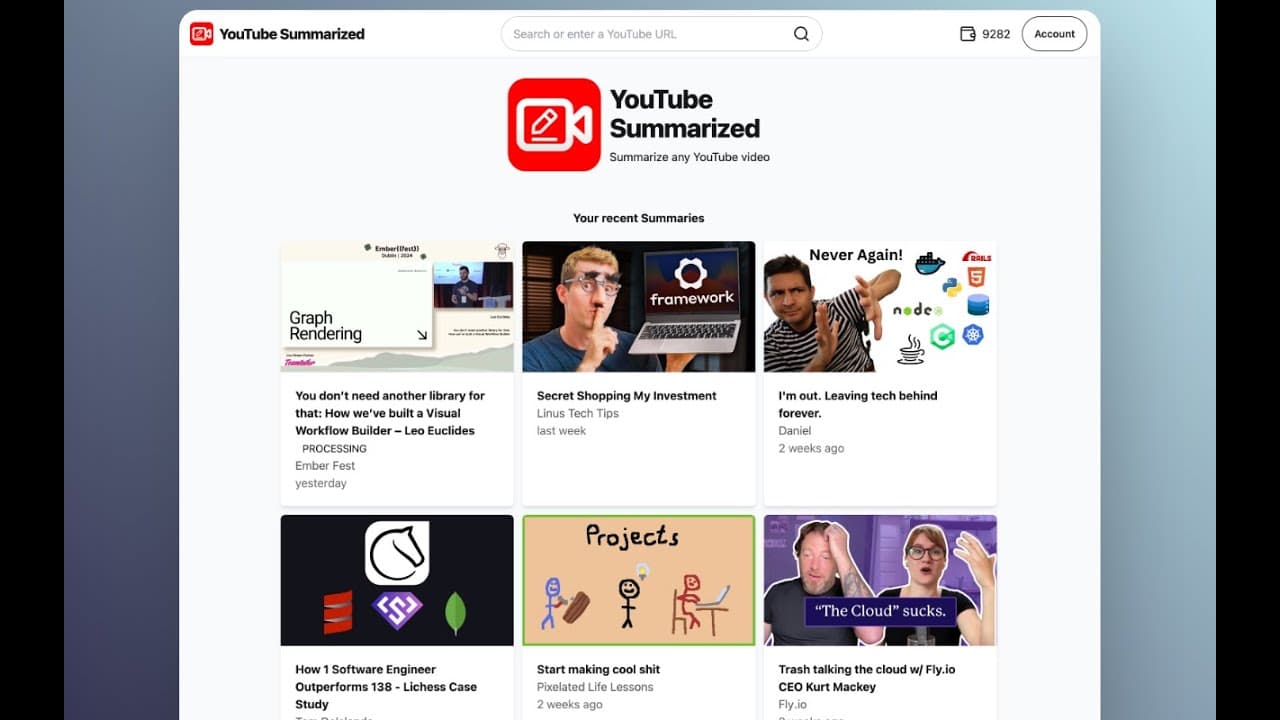The image size is (1280, 720).
Task: Open How 1 Software Engineer Outperforms 138 summary
Action: (x=386, y=687)
